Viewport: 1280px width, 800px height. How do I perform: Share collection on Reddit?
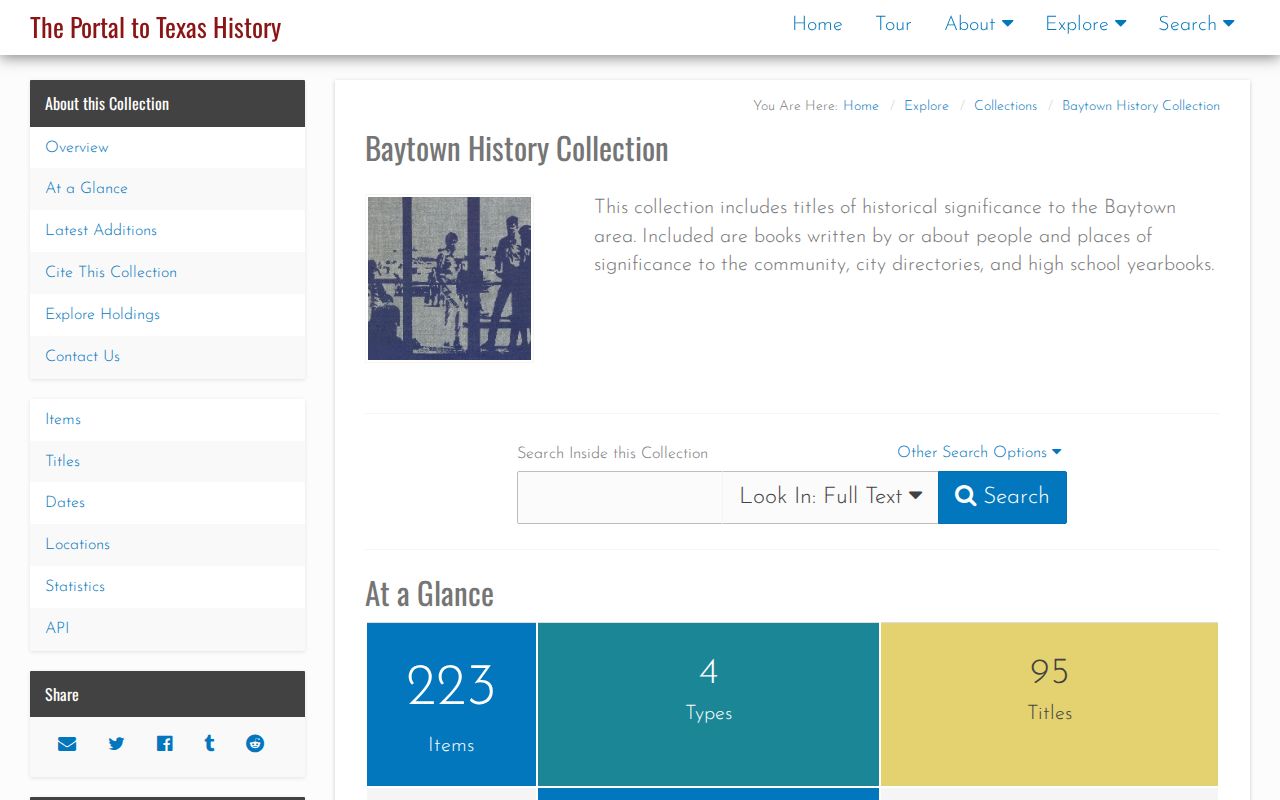[255, 744]
